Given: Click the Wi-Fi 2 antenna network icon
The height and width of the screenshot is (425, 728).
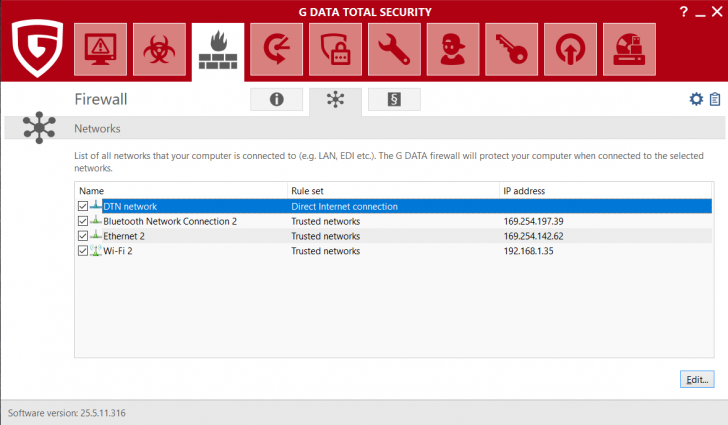Looking at the screenshot, I should point(96,250).
